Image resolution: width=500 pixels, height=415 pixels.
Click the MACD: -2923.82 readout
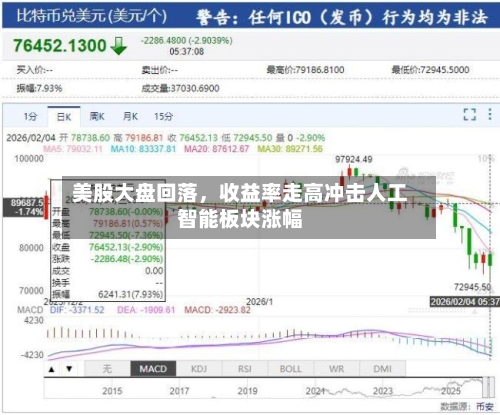click(x=217, y=310)
